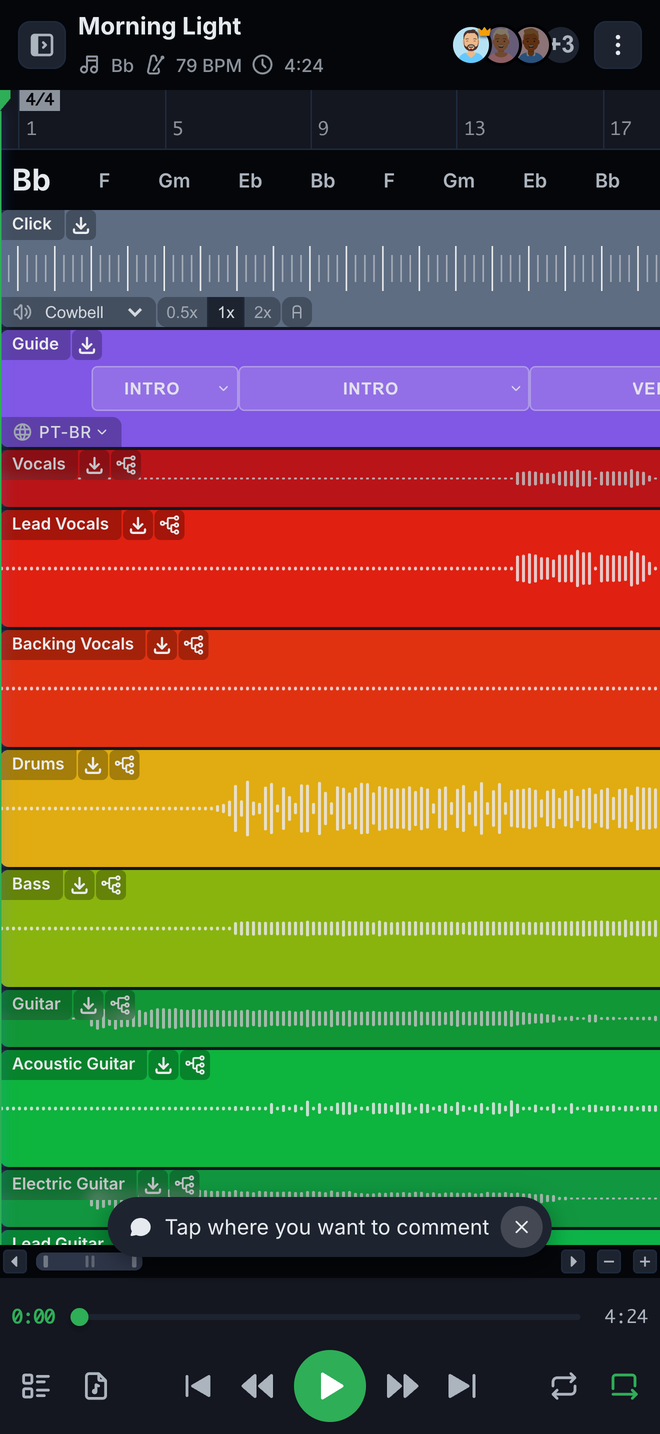Select the first Gm chord
The height and width of the screenshot is (1434, 660).
tap(174, 181)
